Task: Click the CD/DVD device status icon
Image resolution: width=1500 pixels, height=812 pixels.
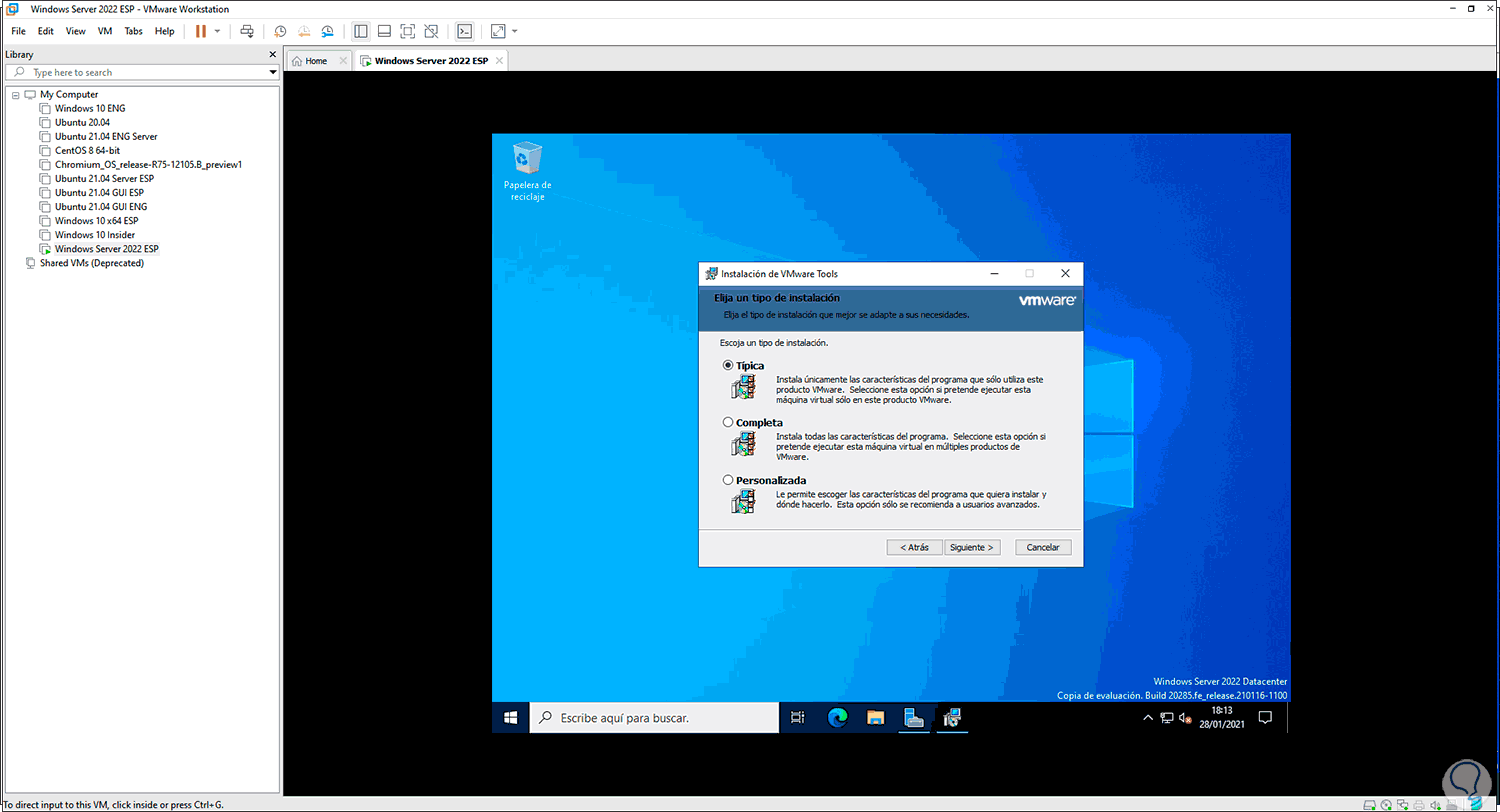Action: click(1388, 804)
